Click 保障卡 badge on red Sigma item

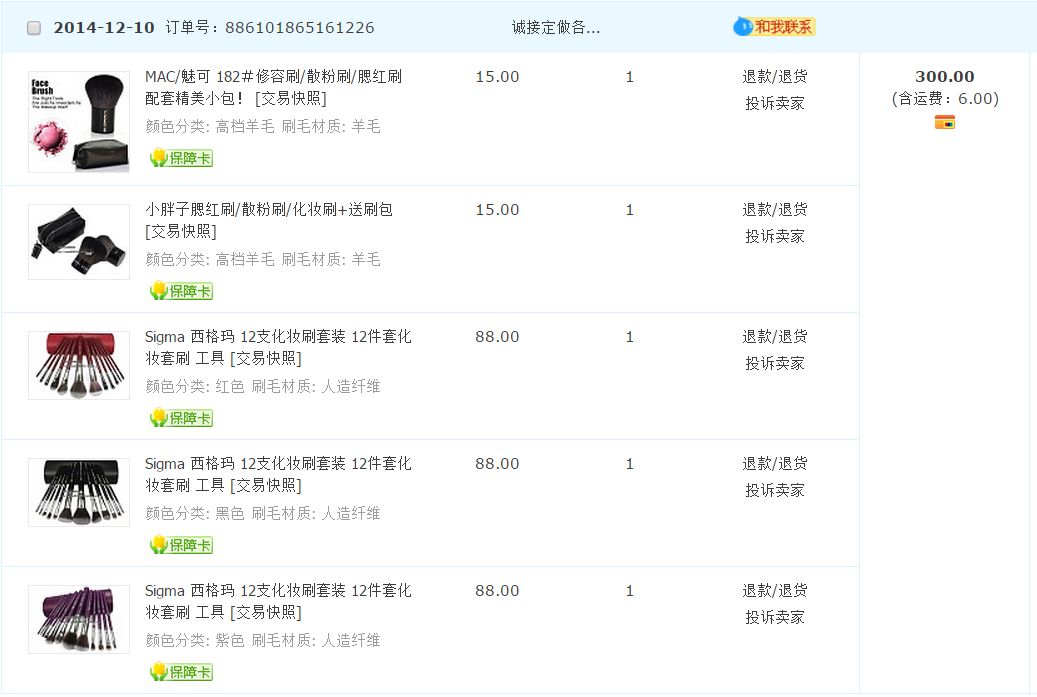pyautogui.click(x=181, y=418)
